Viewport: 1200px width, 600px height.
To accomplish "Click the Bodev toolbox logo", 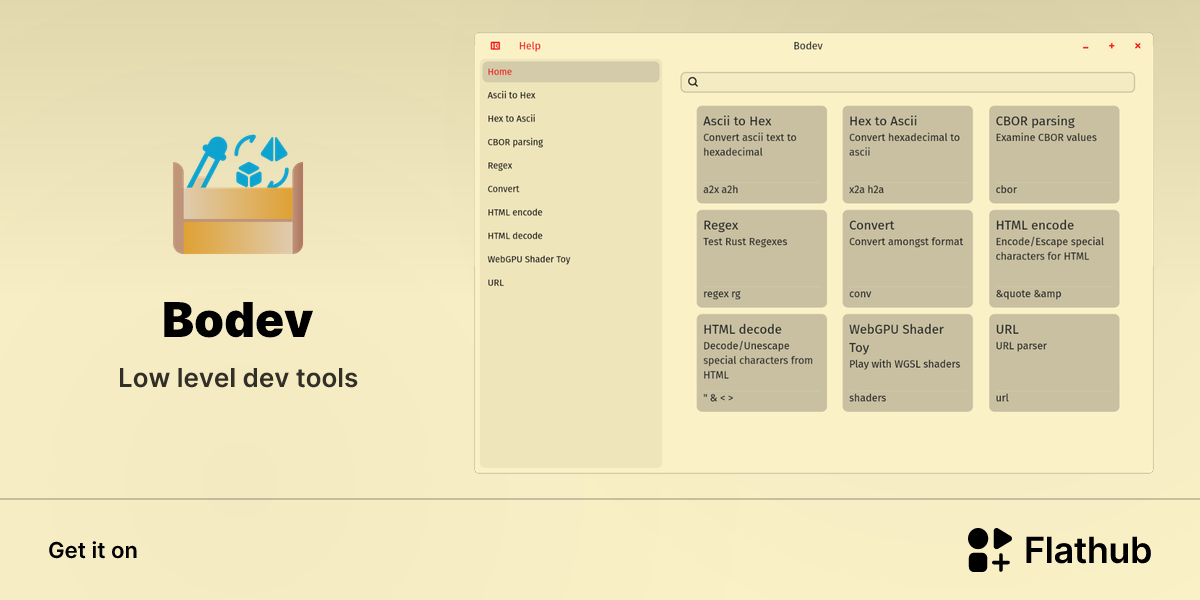I will [238, 194].
